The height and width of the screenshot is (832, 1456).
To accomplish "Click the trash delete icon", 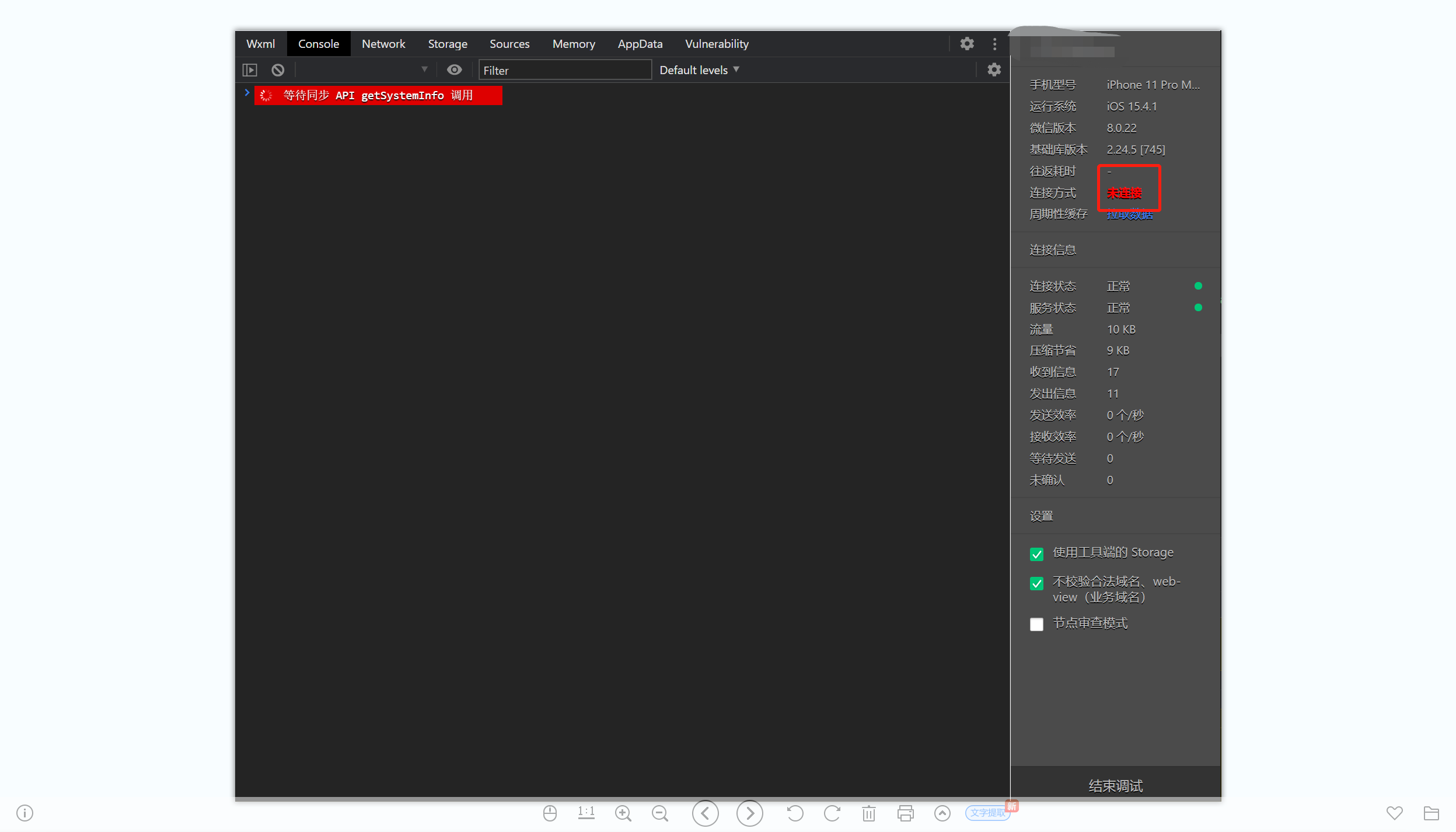I will (x=869, y=813).
